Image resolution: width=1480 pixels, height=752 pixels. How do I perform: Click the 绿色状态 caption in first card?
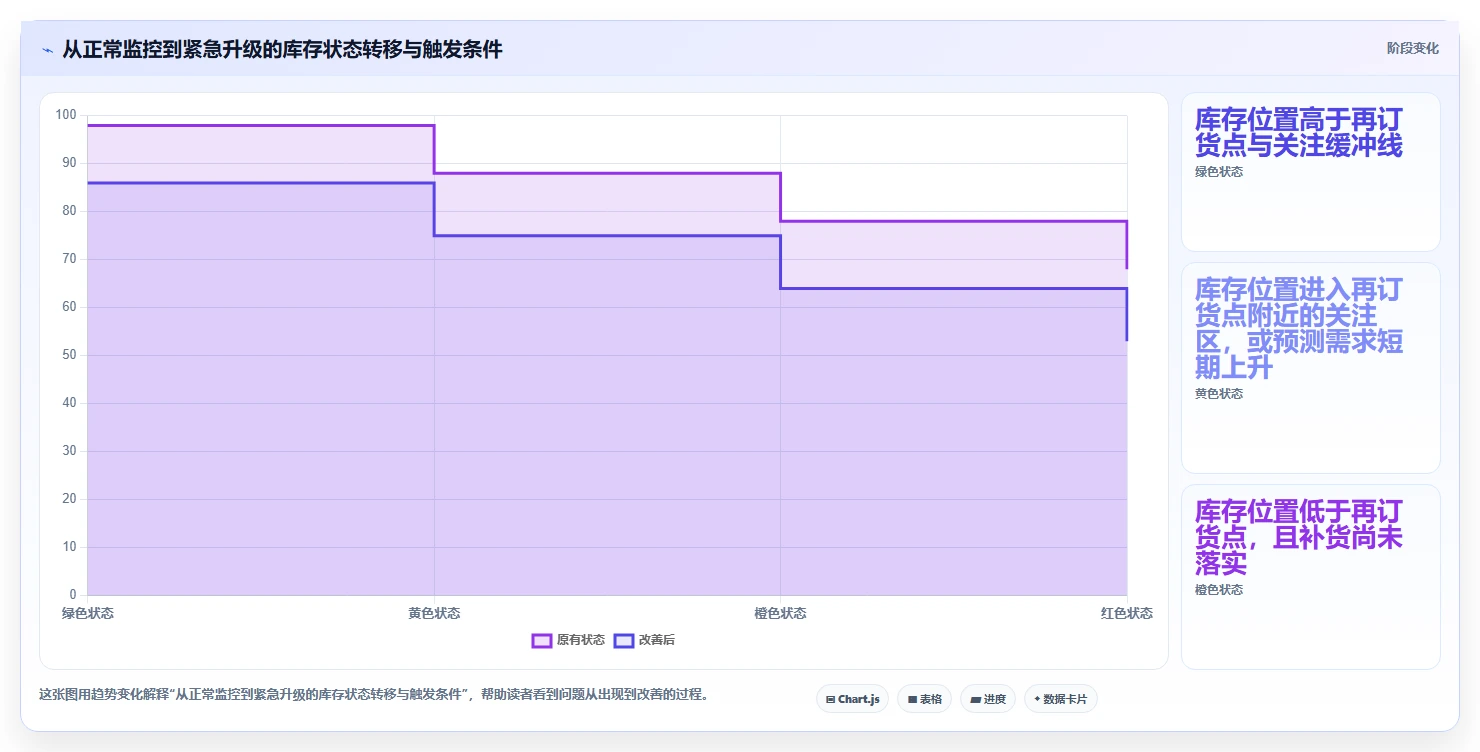coord(1219,172)
